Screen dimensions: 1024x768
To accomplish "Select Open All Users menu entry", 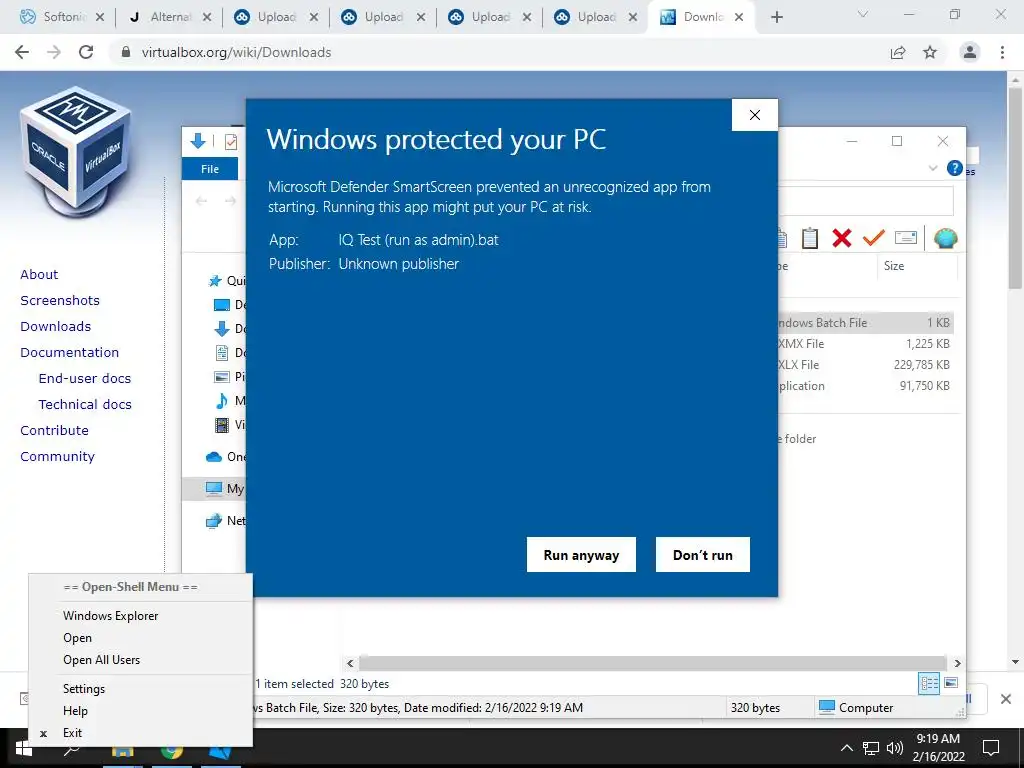I will 101,660.
